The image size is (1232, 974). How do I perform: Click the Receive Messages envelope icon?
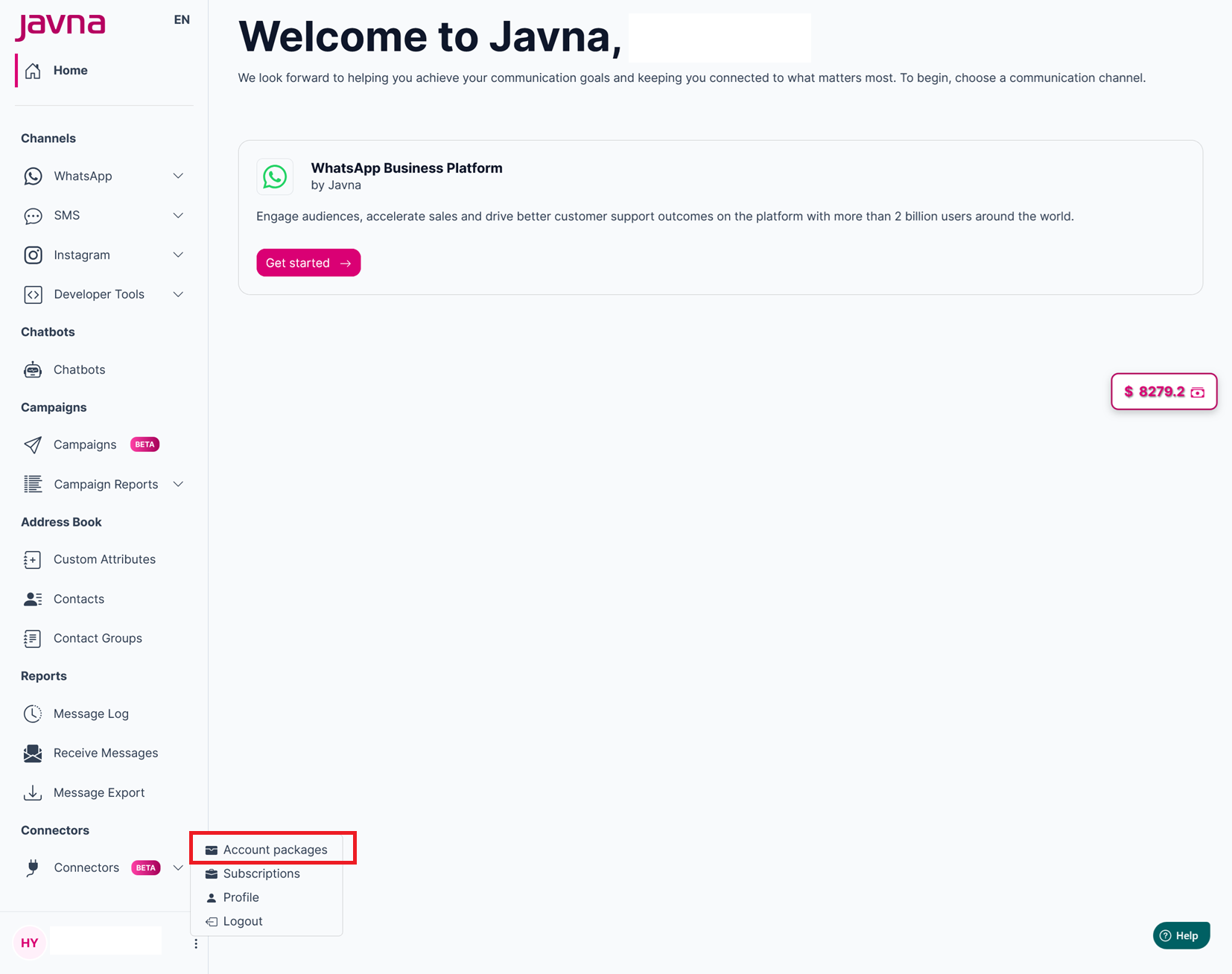click(x=33, y=753)
